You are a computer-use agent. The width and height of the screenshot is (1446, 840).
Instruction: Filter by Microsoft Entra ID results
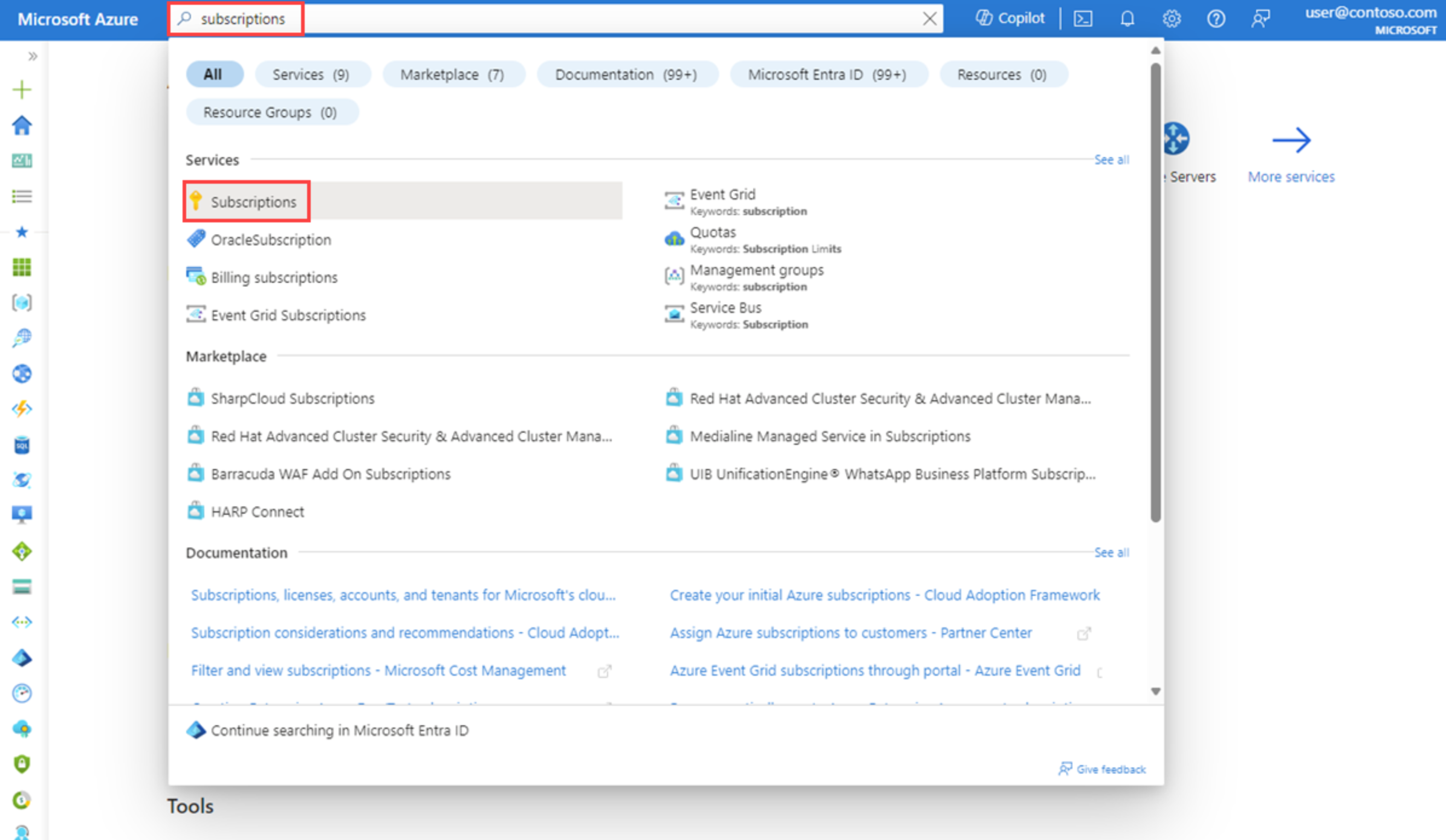(x=829, y=74)
